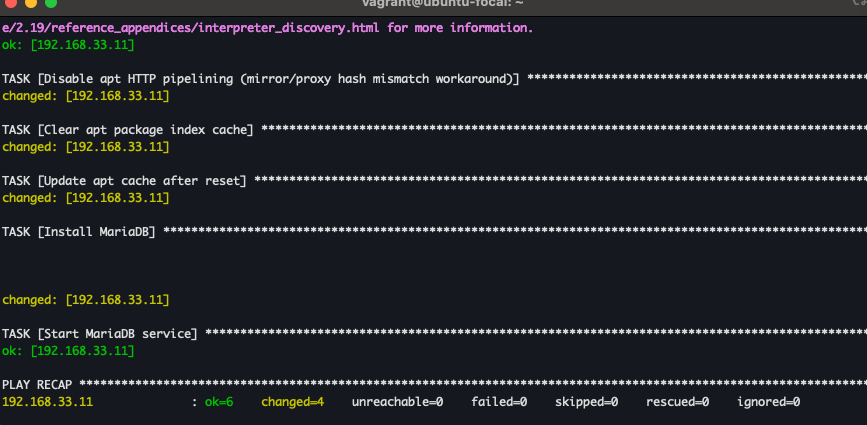Click the 'ignored=0' recap value
Image resolution: width=867 pixels, height=425 pixels.
769,402
